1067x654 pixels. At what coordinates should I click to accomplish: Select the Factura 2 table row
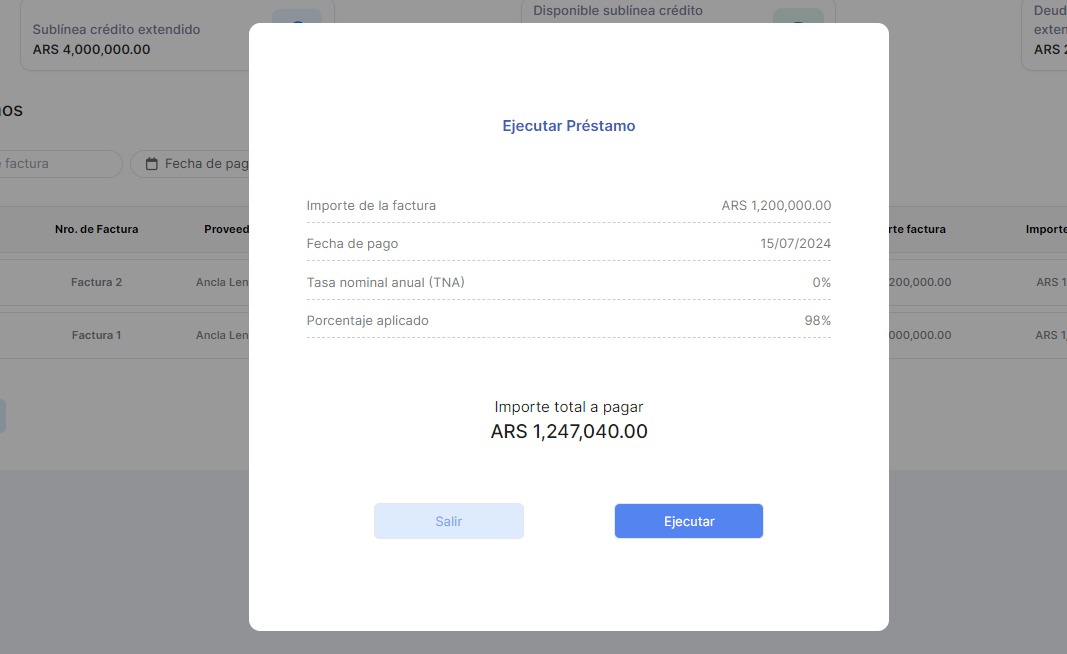pos(96,282)
